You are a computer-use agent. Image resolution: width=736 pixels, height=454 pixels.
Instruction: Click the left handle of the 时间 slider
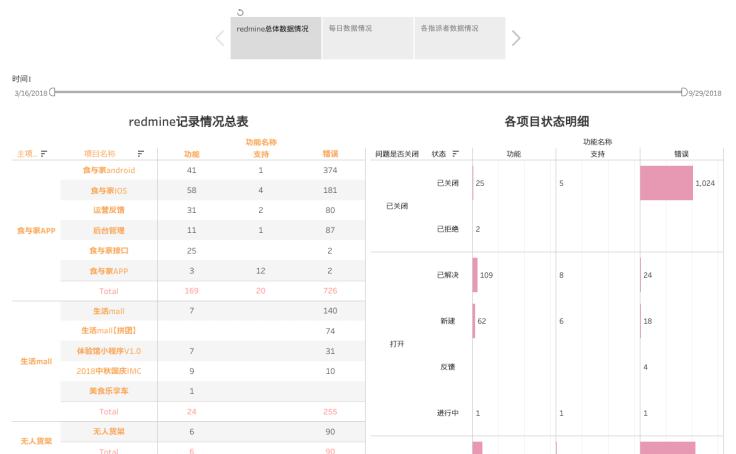pos(53,92)
